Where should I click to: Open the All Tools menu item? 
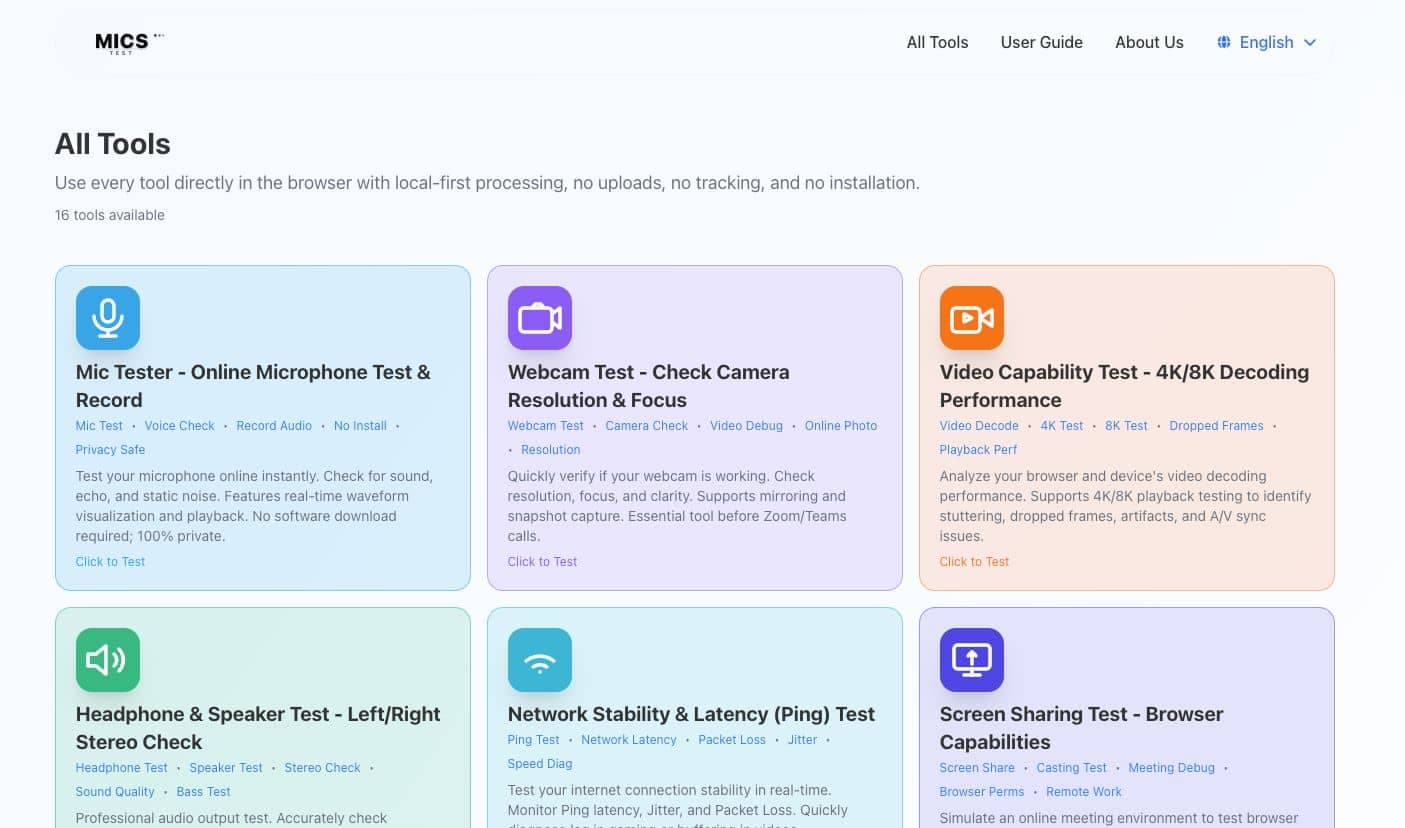(x=936, y=42)
